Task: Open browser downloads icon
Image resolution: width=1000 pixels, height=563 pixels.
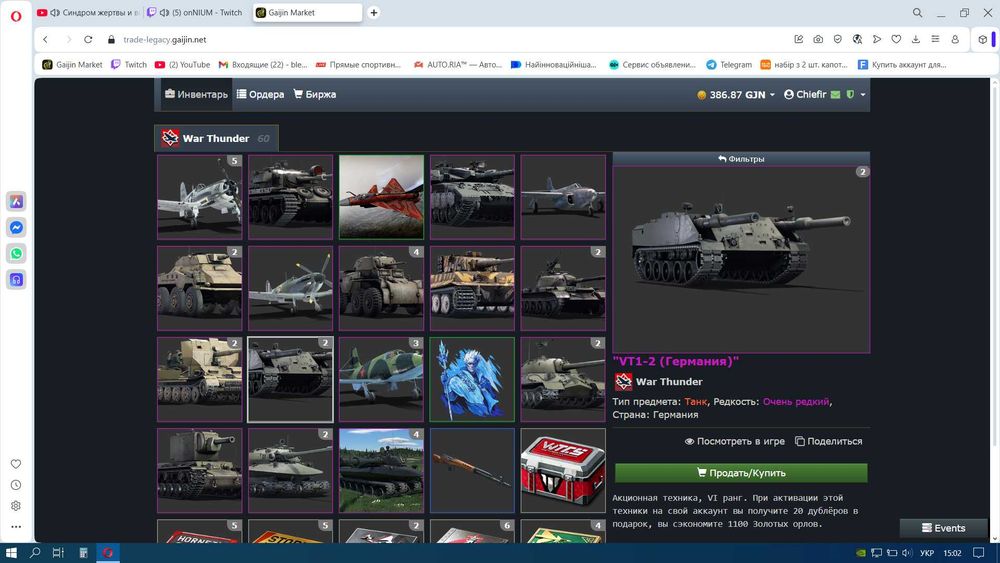Action: click(916, 40)
